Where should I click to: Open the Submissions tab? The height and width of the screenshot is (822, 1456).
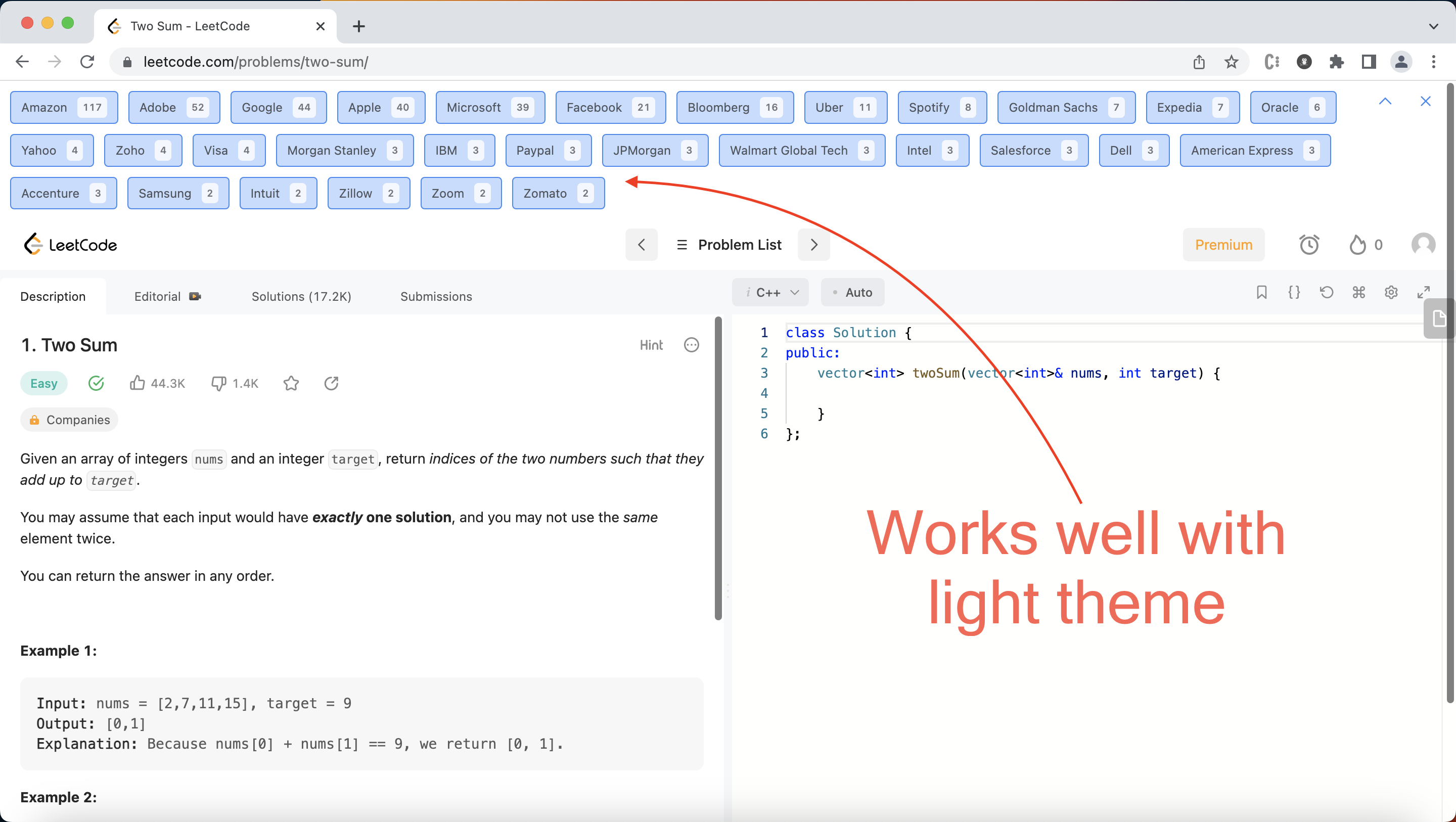[x=436, y=296]
